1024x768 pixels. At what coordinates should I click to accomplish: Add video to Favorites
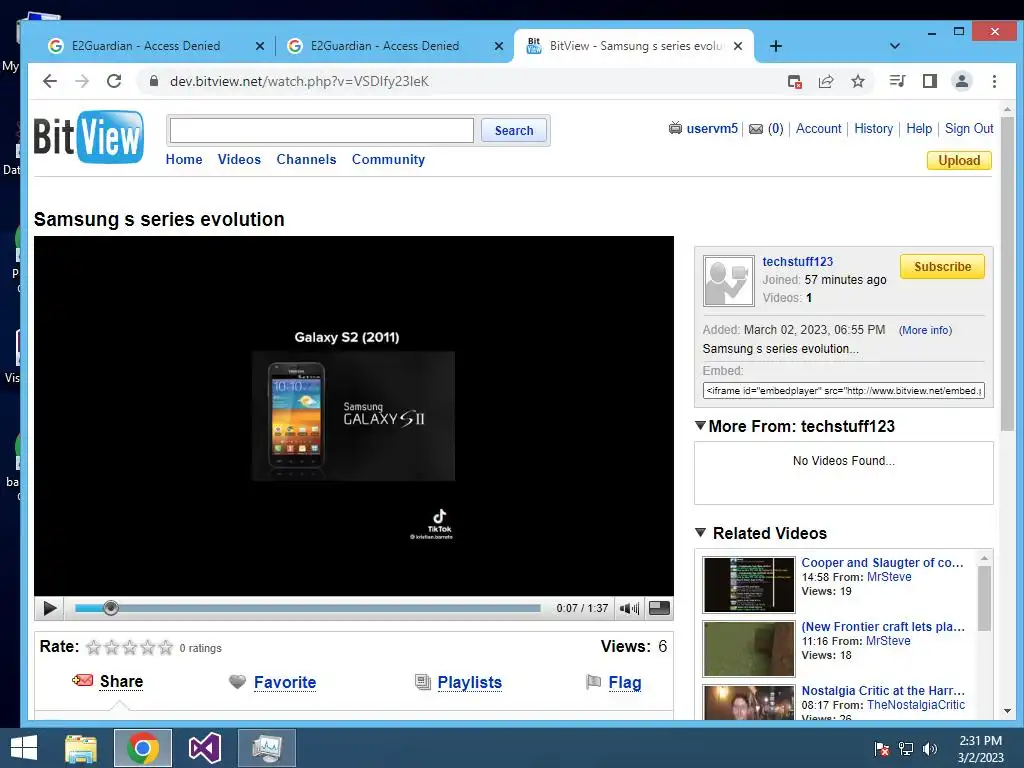click(285, 682)
